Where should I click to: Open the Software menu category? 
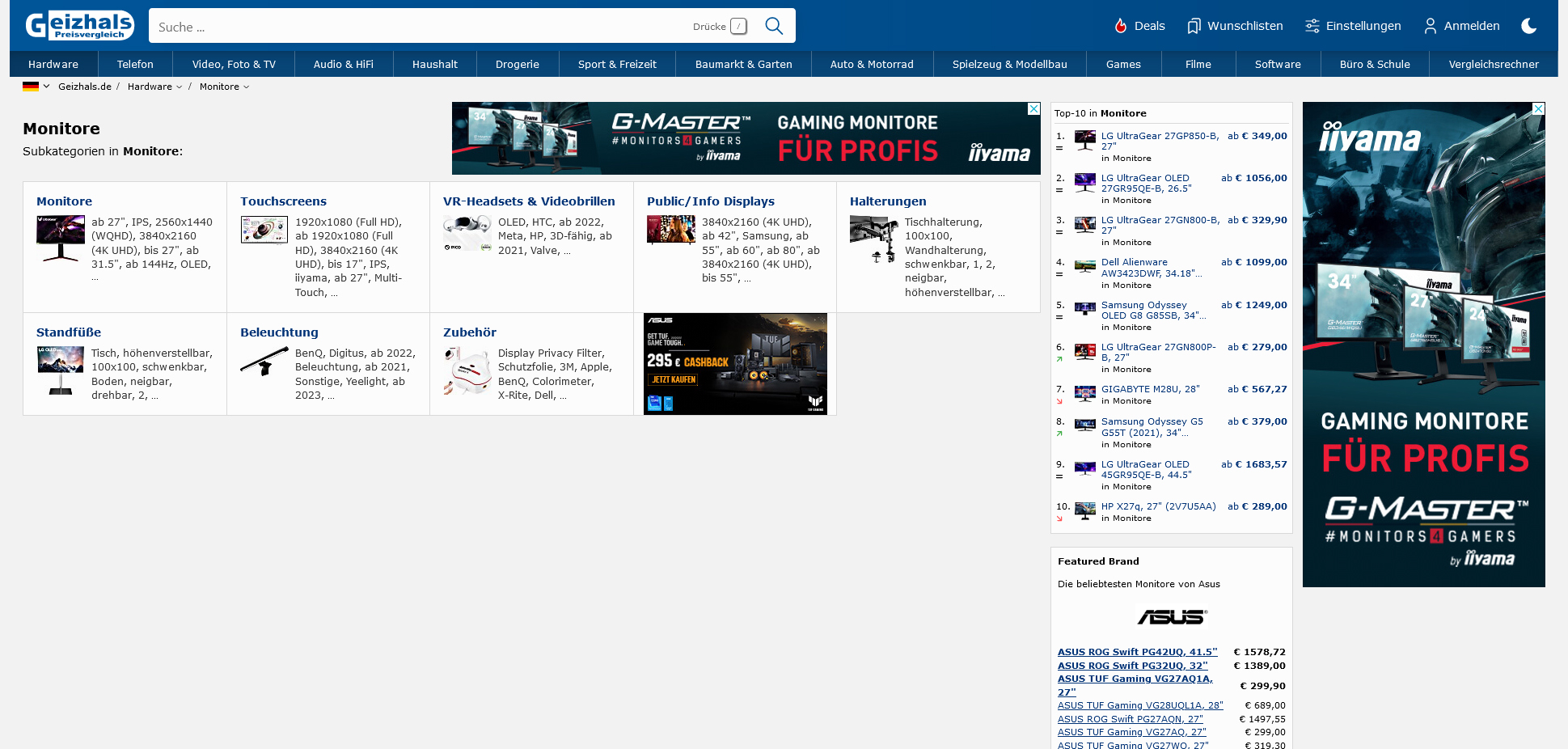[x=1277, y=64]
